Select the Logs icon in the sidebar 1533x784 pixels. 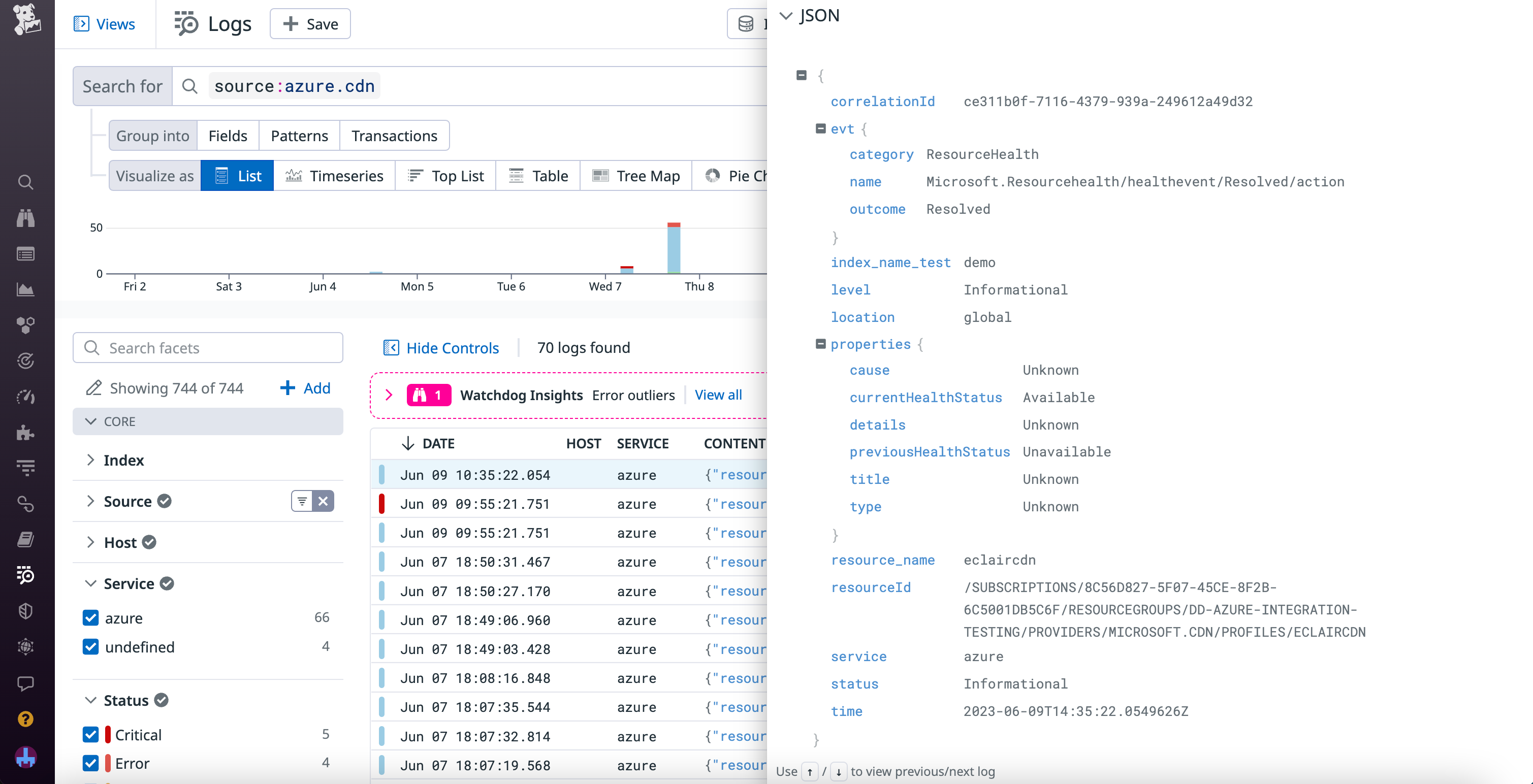click(x=26, y=575)
